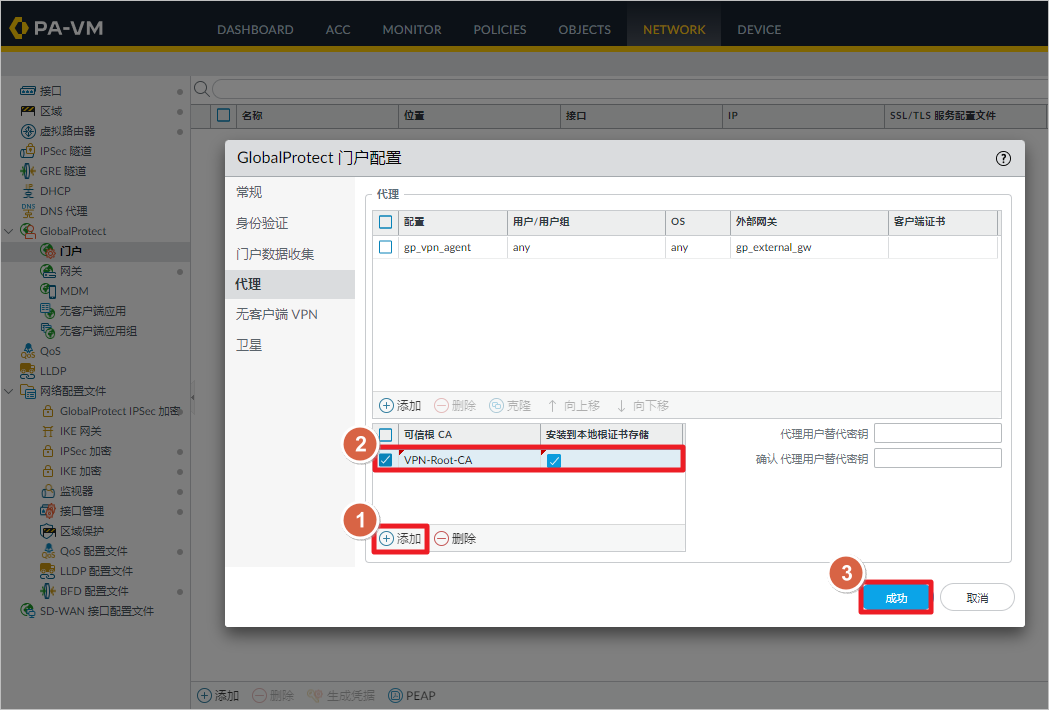Open the help icon in portal dialog
The image size is (1049, 710).
tap(1003, 159)
